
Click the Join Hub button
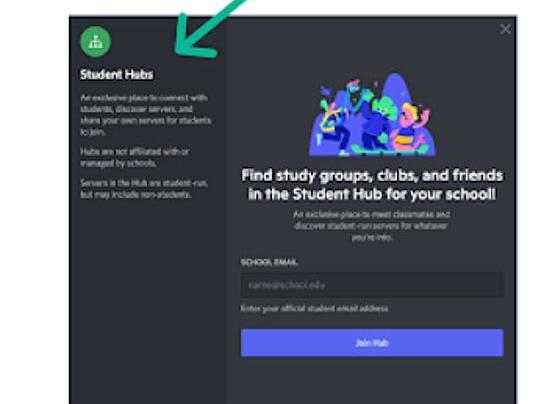click(372, 343)
